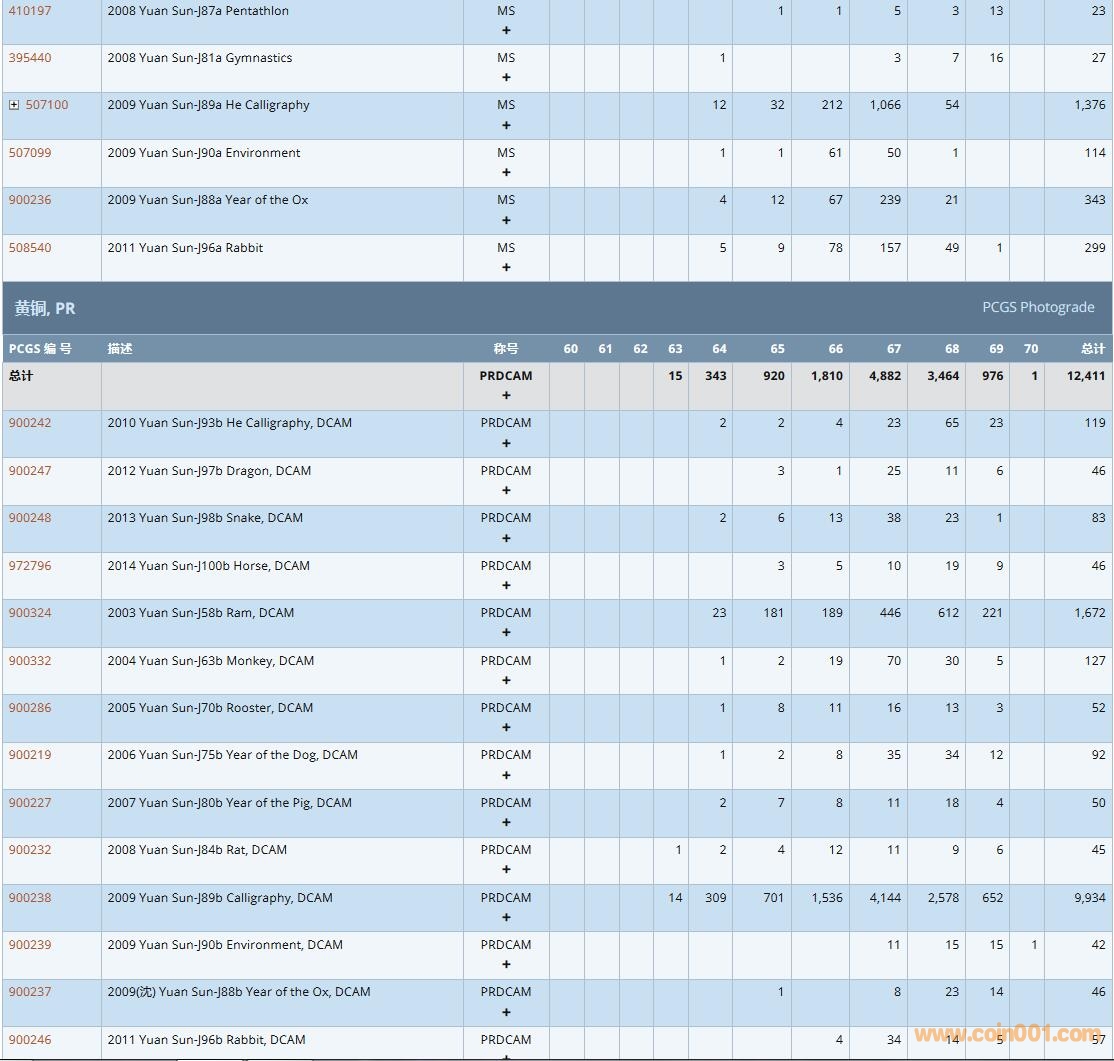This screenshot has width=1114, height=1061.
Task: Expand plus for 2003 Ram DCAM row
Action: [506, 633]
